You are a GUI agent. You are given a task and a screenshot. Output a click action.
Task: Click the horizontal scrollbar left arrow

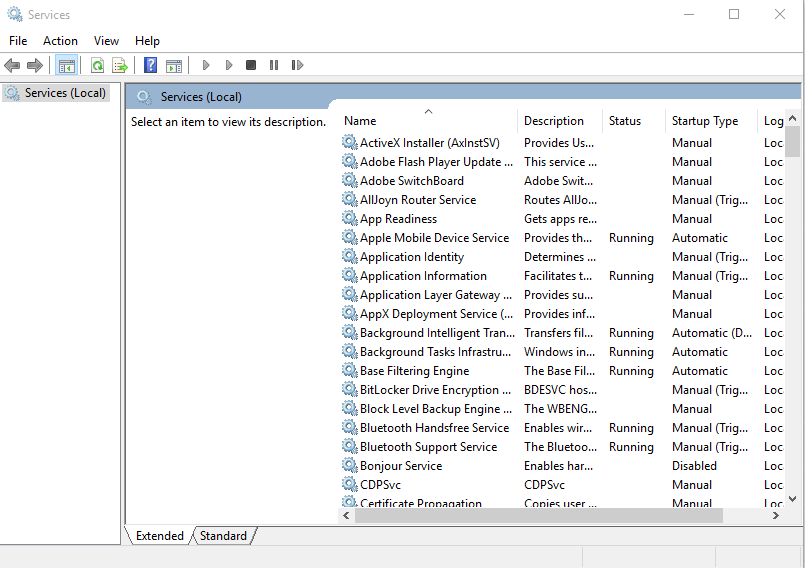click(x=347, y=516)
